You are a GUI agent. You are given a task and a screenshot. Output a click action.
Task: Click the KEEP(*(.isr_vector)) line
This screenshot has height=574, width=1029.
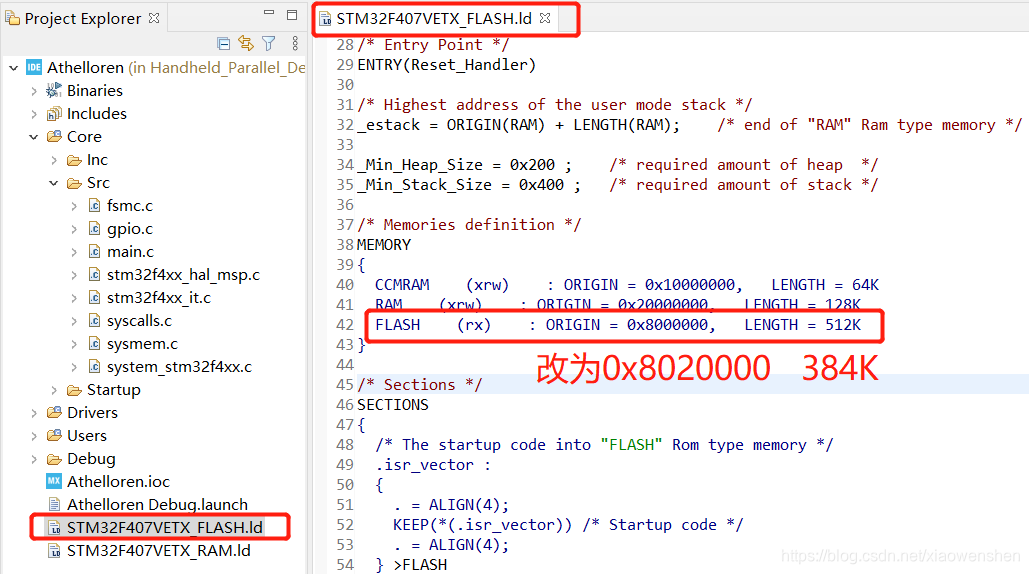[x=568, y=525]
